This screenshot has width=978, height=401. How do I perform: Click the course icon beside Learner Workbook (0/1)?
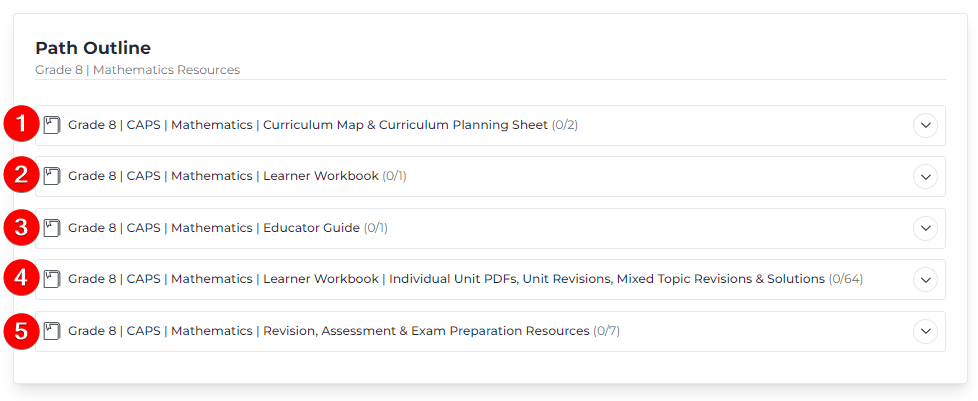[x=52, y=176]
